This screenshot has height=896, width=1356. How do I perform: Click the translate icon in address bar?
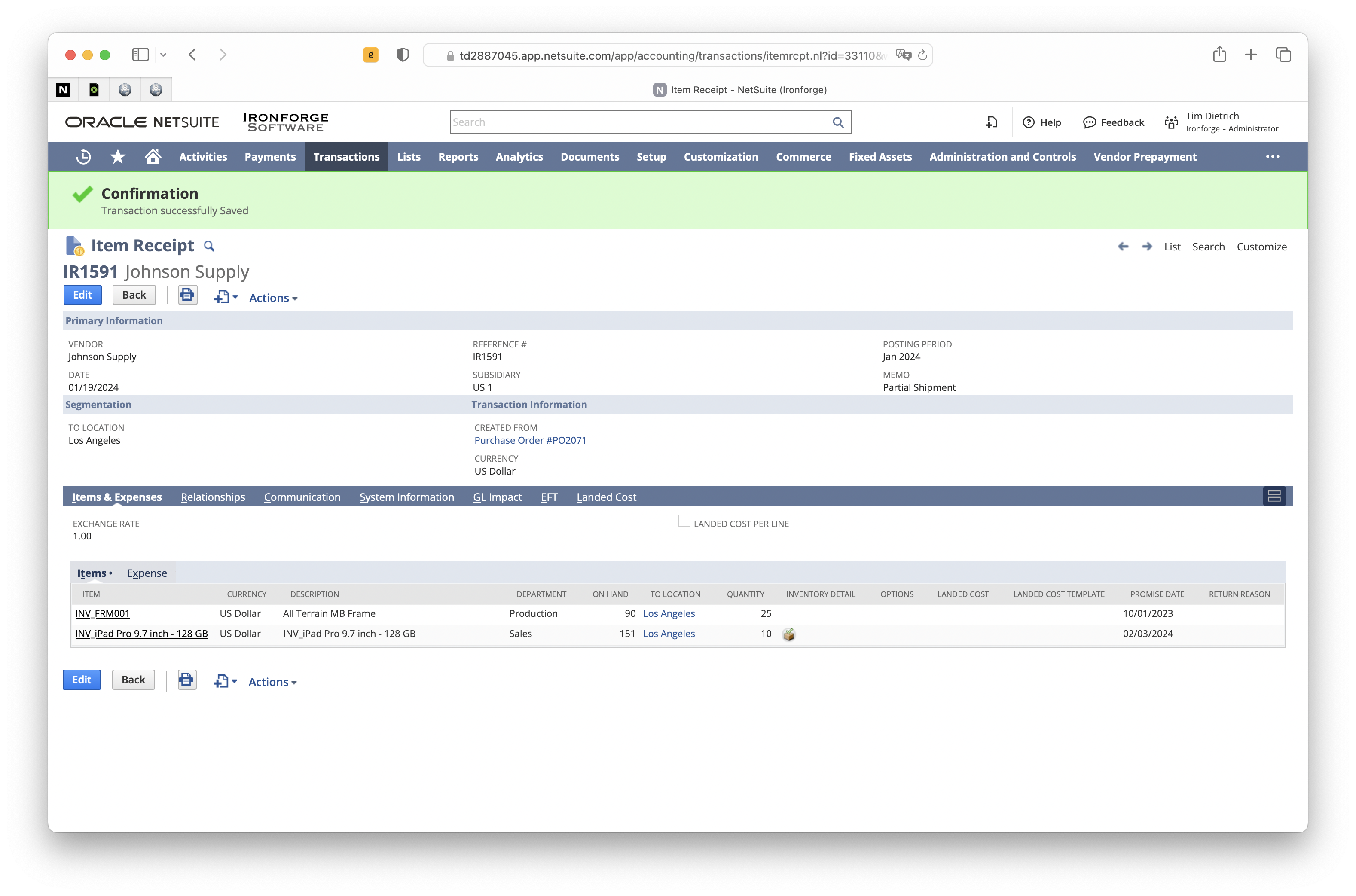pos(903,55)
